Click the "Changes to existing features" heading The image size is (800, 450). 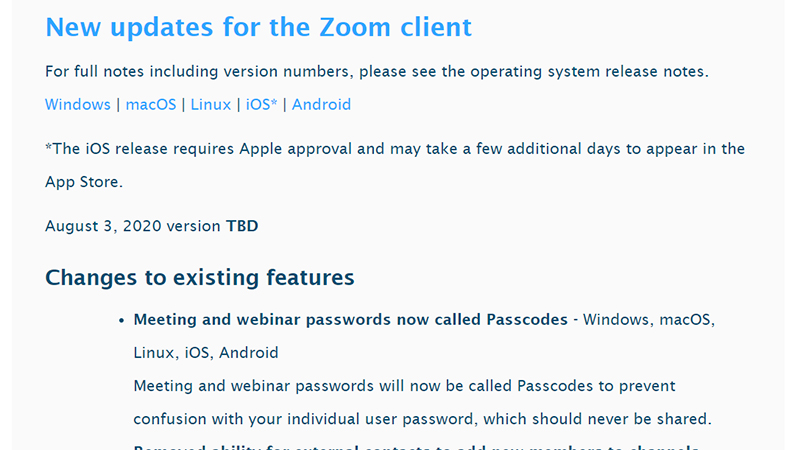[x=200, y=277]
